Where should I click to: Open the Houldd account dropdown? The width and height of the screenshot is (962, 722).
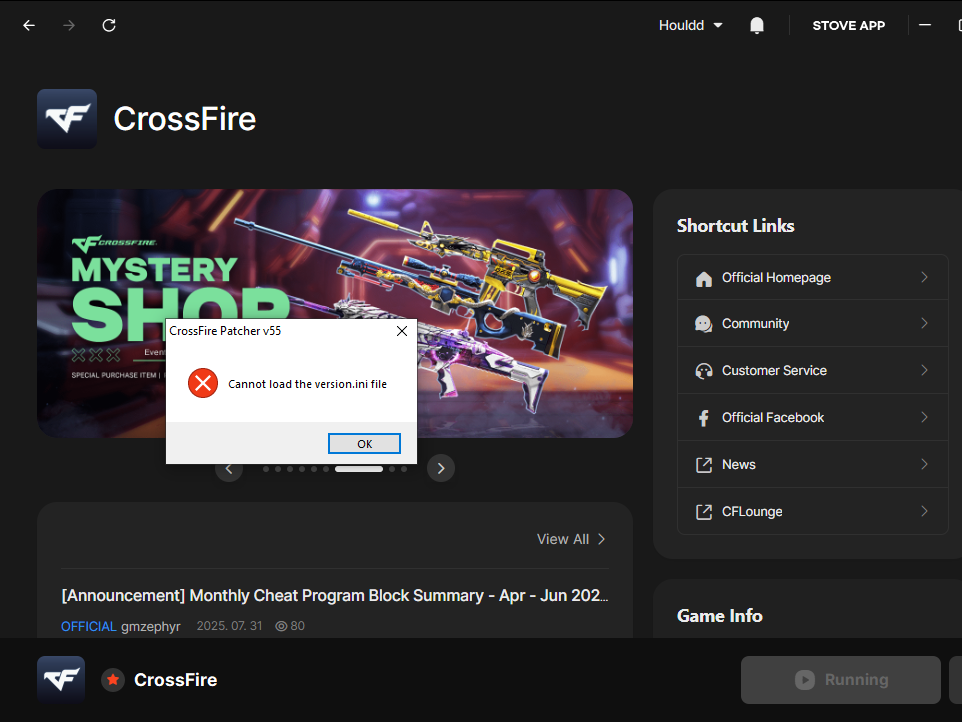point(690,25)
